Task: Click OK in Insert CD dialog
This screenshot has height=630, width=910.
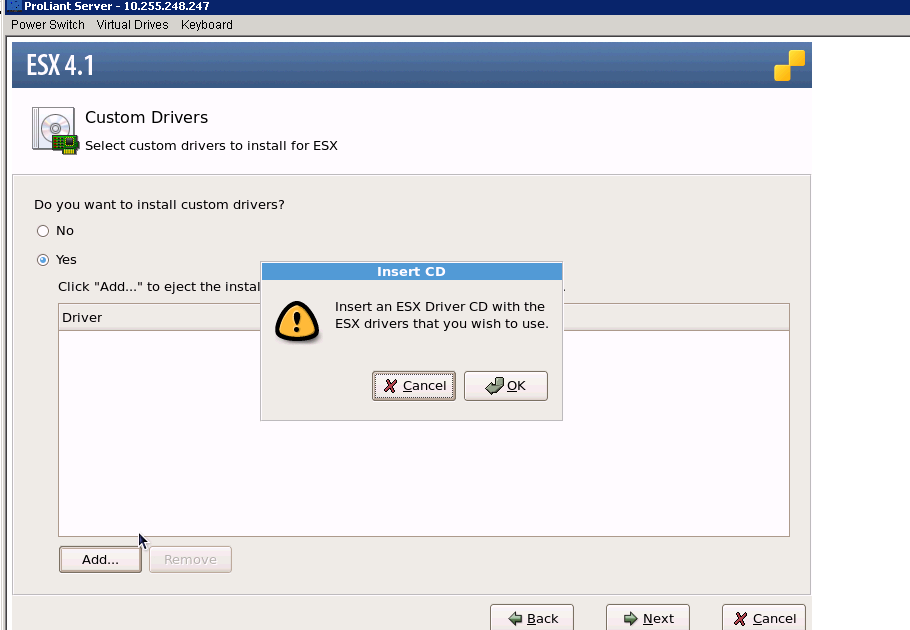Action: (x=505, y=386)
